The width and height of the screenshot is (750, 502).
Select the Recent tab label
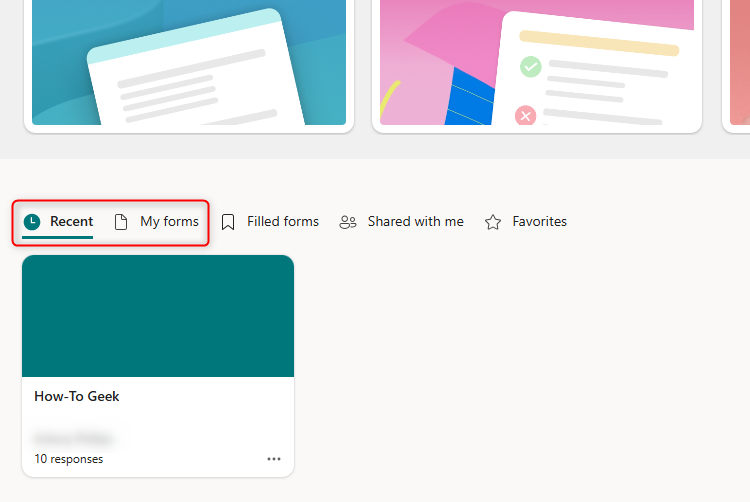click(x=71, y=221)
